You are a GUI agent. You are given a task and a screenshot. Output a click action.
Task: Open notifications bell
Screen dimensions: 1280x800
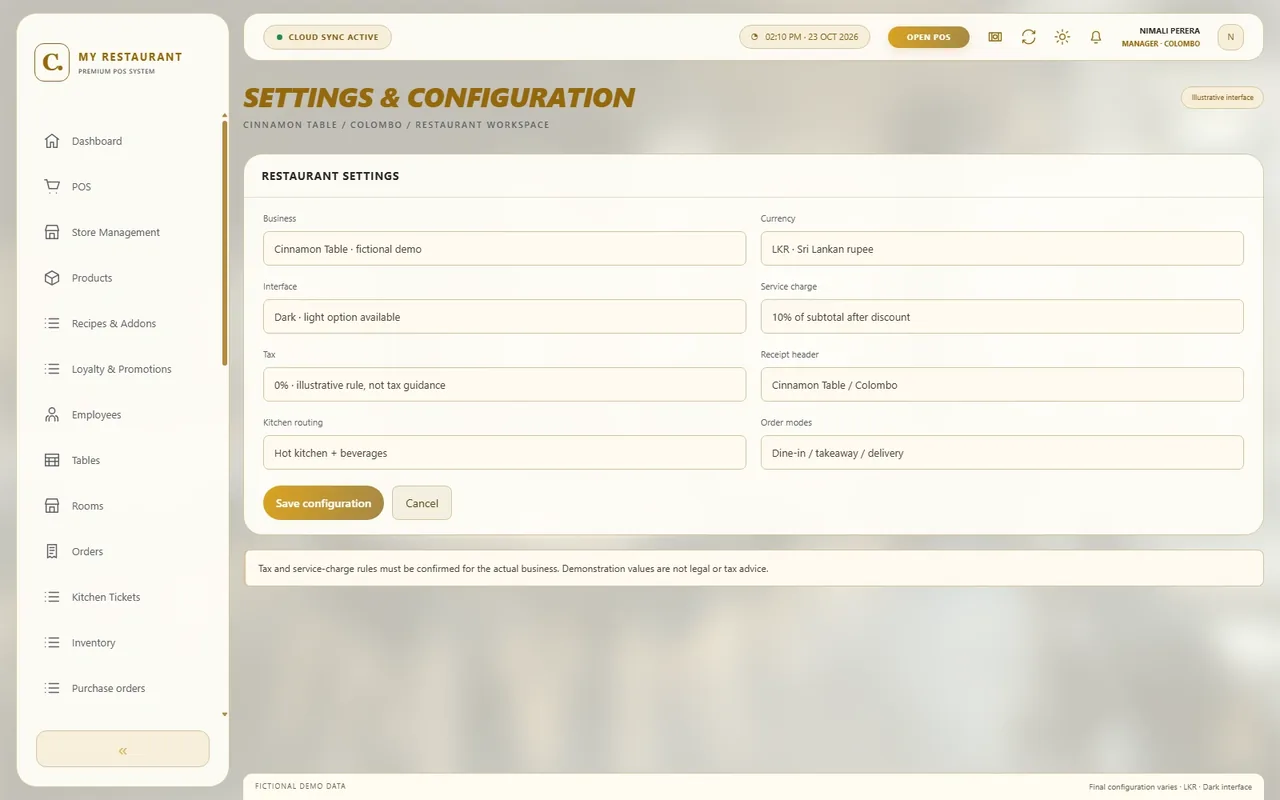tap(1096, 37)
